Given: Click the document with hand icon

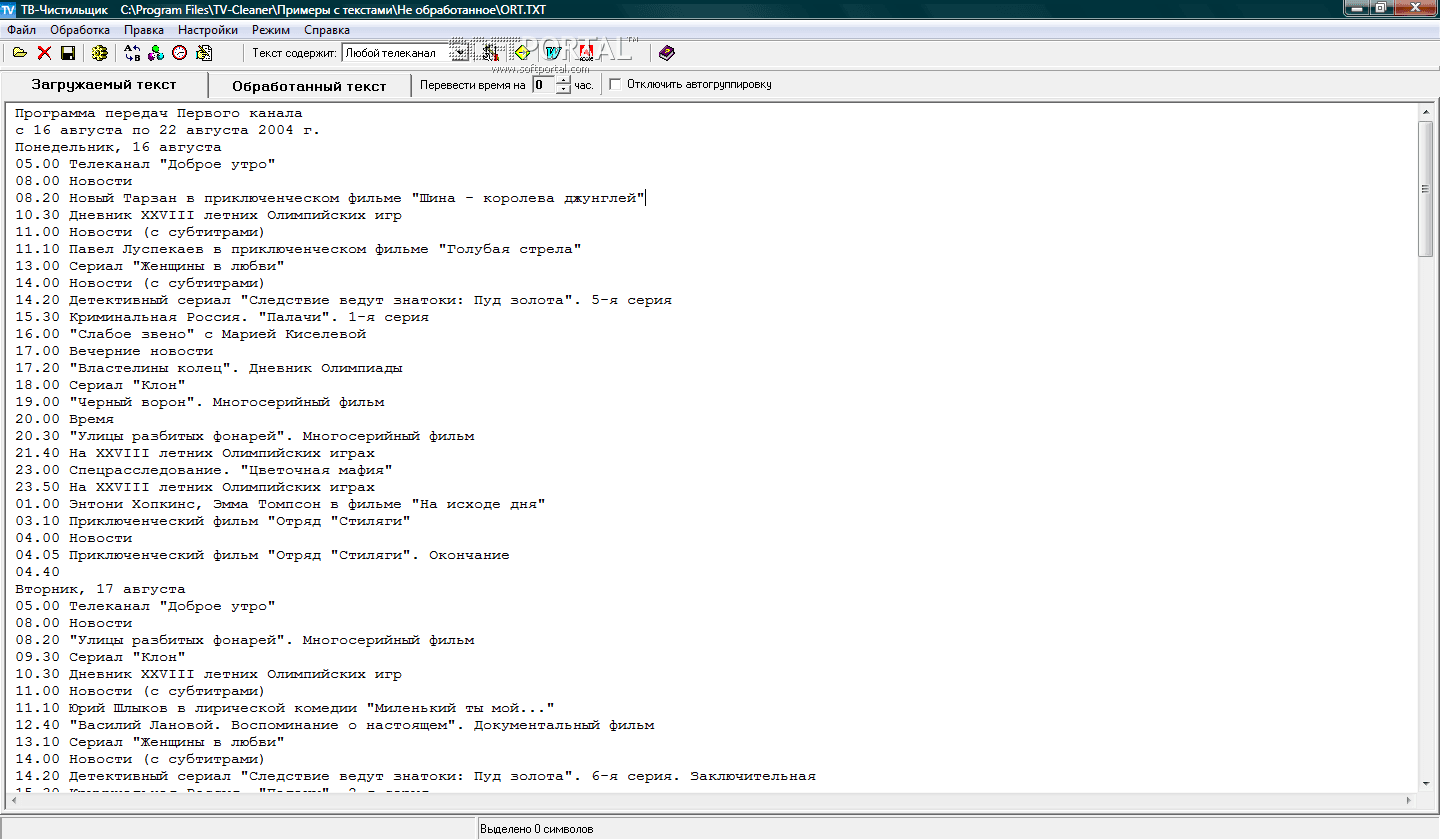Looking at the screenshot, I should click(204, 53).
